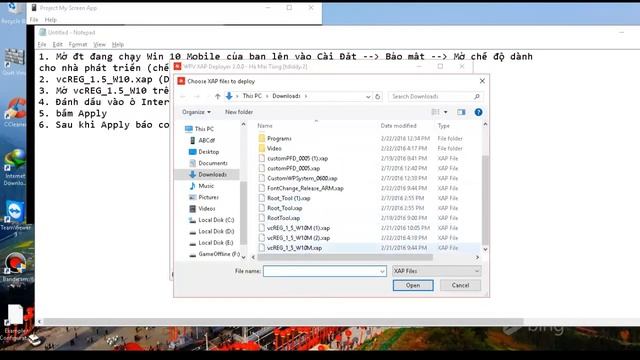Open dialog help question mark icon
Image resolution: width=640 pixels, height=360 pixels.
coord(478,112)
